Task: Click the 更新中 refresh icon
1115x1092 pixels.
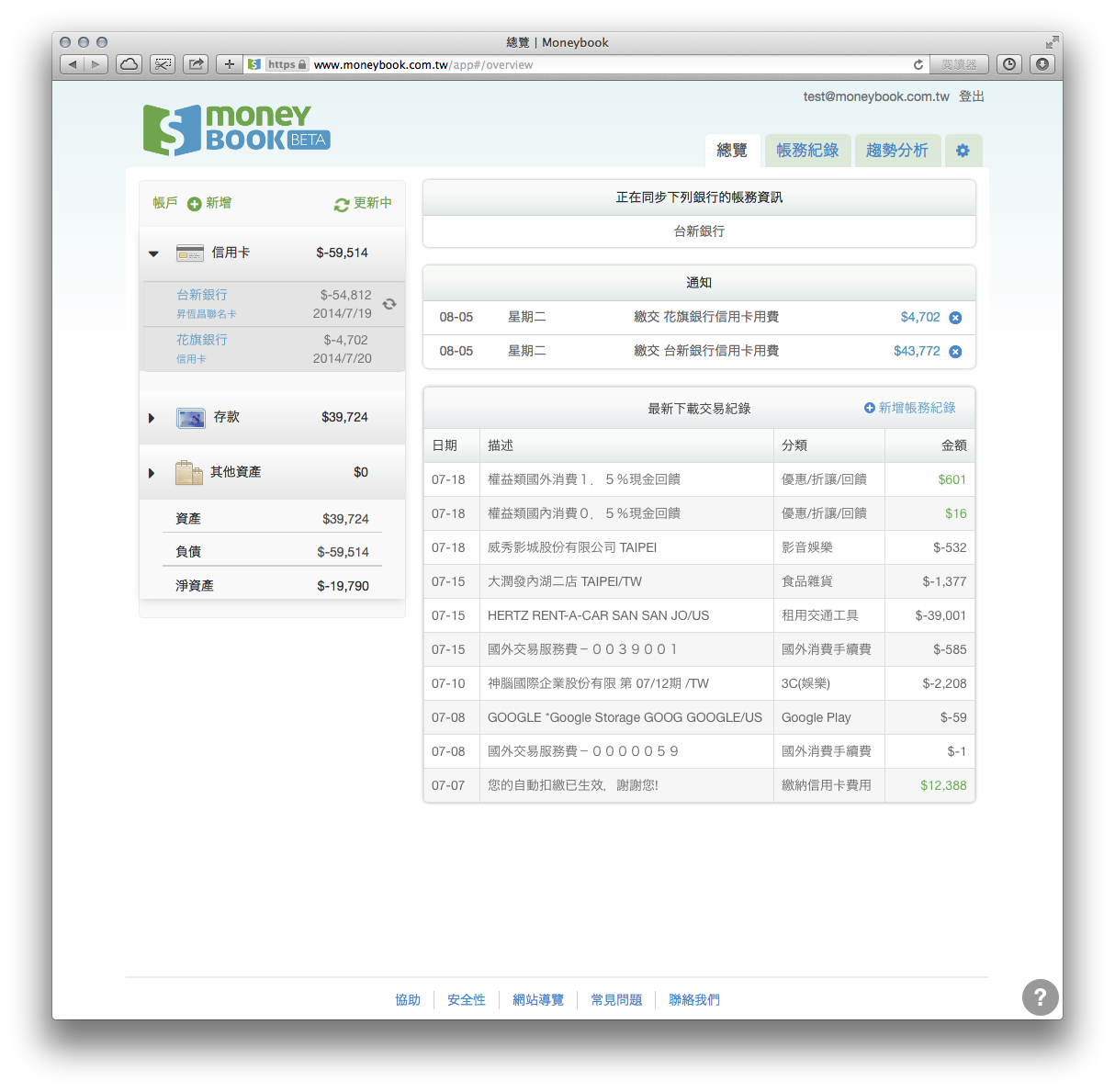Action: [x=342, y=203]
